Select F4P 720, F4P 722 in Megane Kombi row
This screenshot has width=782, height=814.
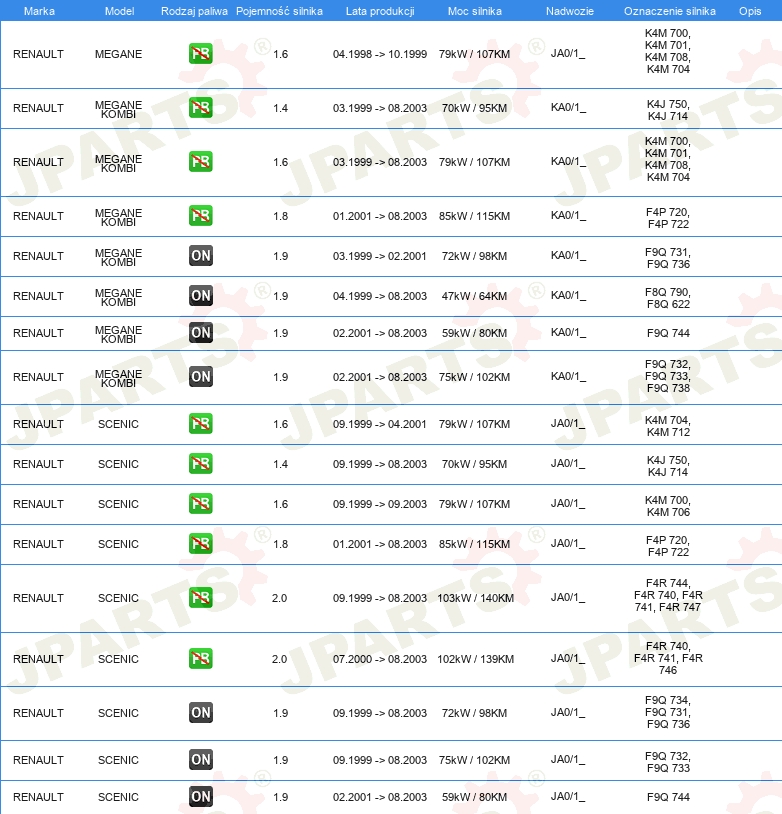(x=668, y=218)
